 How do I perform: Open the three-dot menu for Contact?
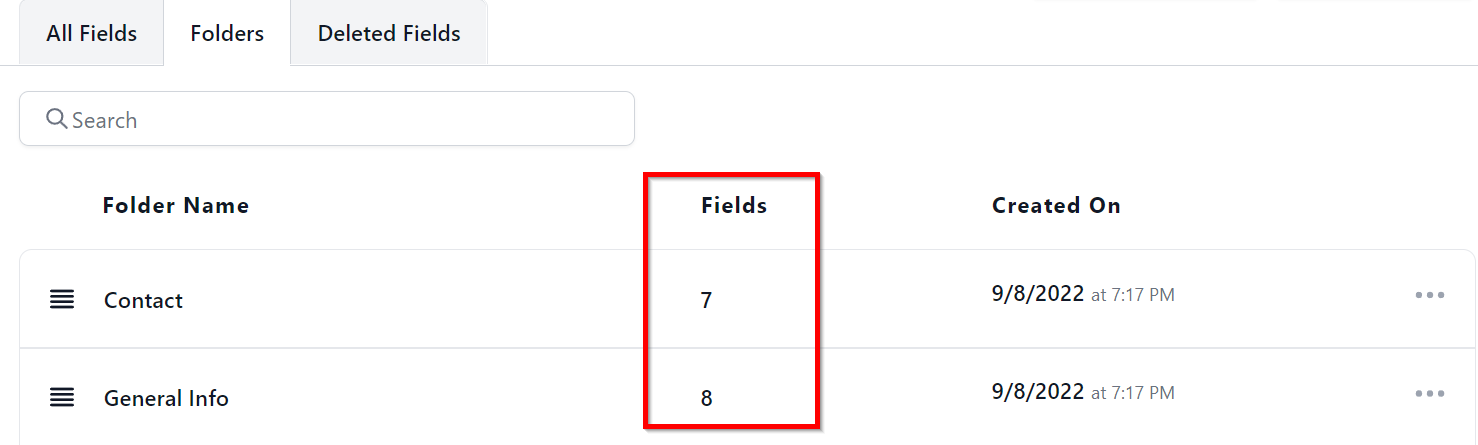[x=1430, y=296]
